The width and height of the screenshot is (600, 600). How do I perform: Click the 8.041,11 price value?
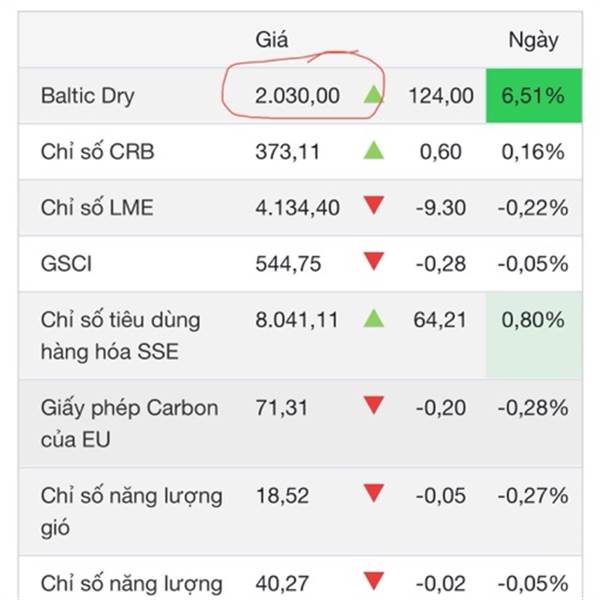297,320
